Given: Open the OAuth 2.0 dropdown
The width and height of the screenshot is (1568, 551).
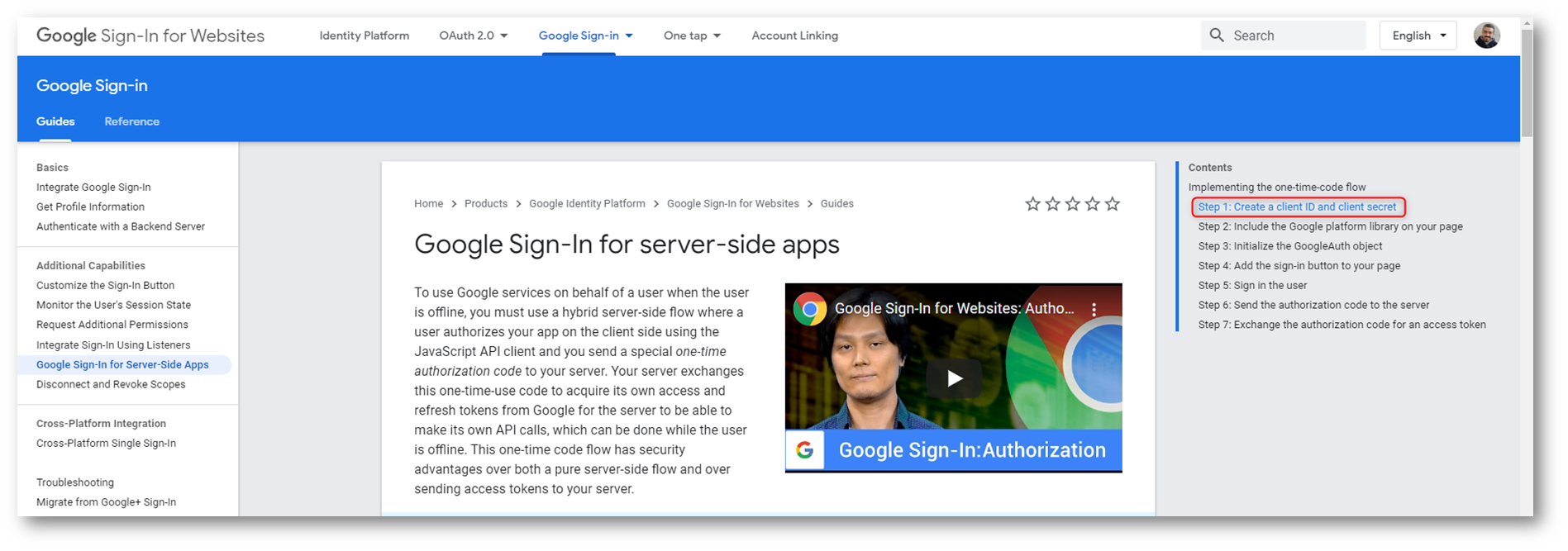Looking at the screenshot, I should (474, 36).
